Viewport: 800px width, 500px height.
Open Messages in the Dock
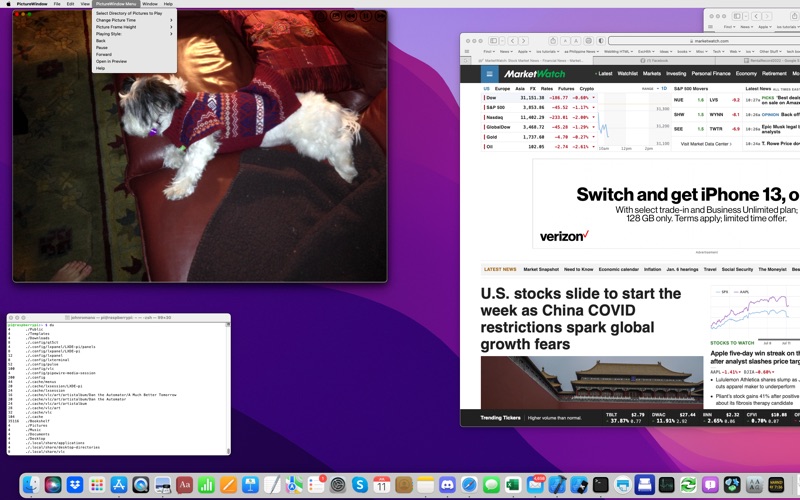491,484
